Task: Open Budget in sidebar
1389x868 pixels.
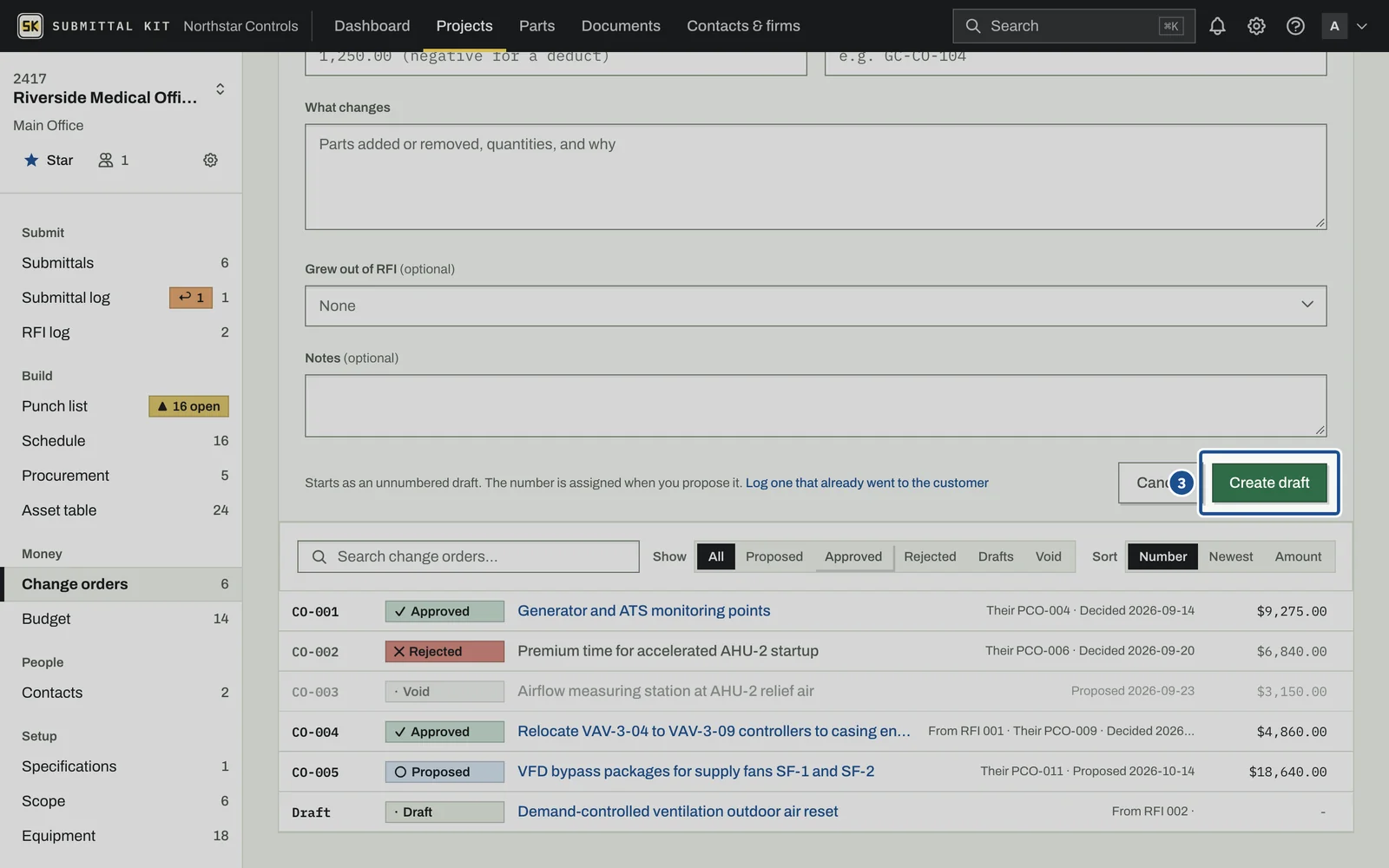Action: coord(122,619)
